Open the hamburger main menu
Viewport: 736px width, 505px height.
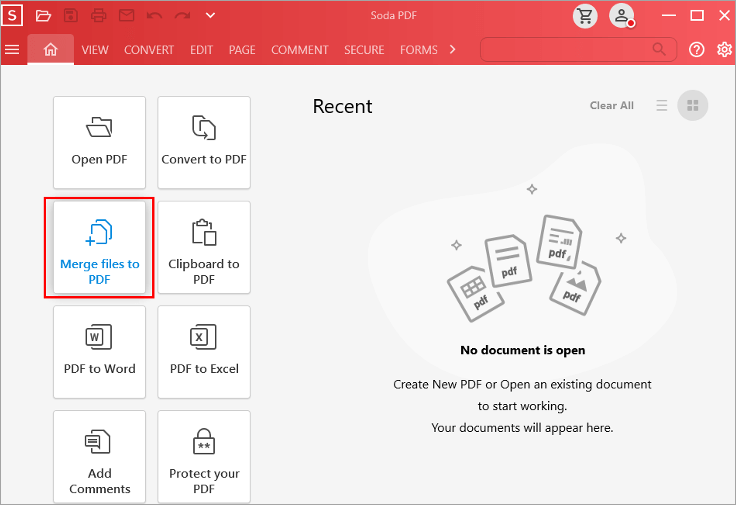tap(12, 49)
